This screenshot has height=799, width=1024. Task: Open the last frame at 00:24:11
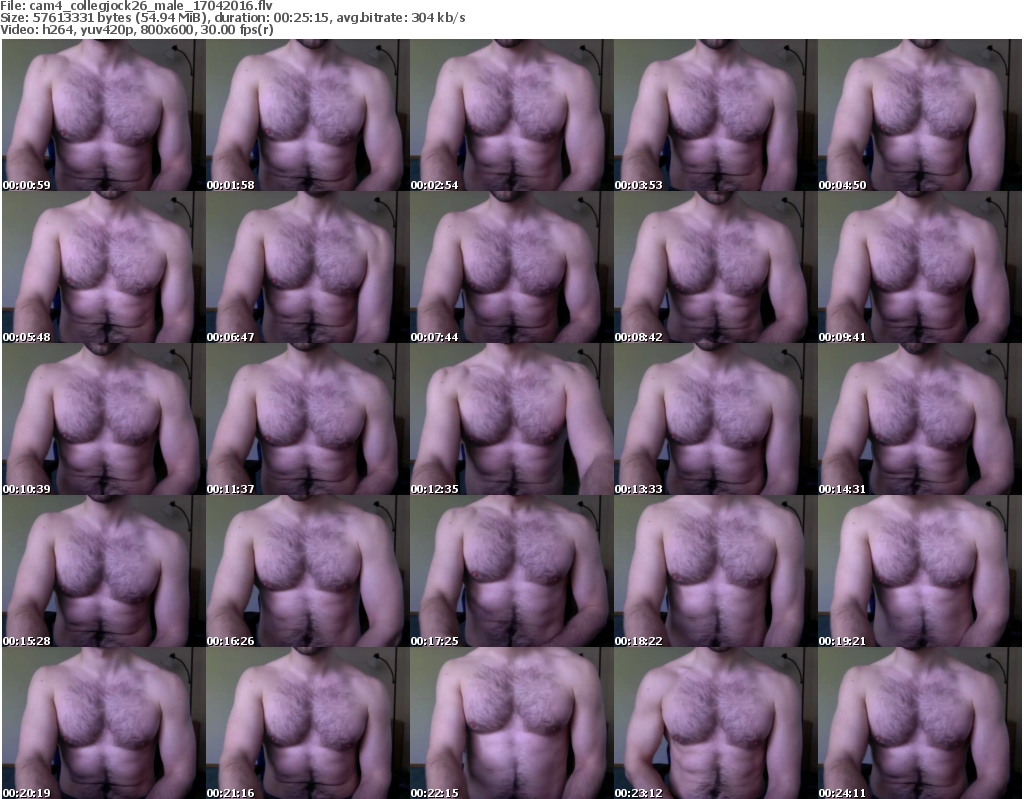(920, 723)
